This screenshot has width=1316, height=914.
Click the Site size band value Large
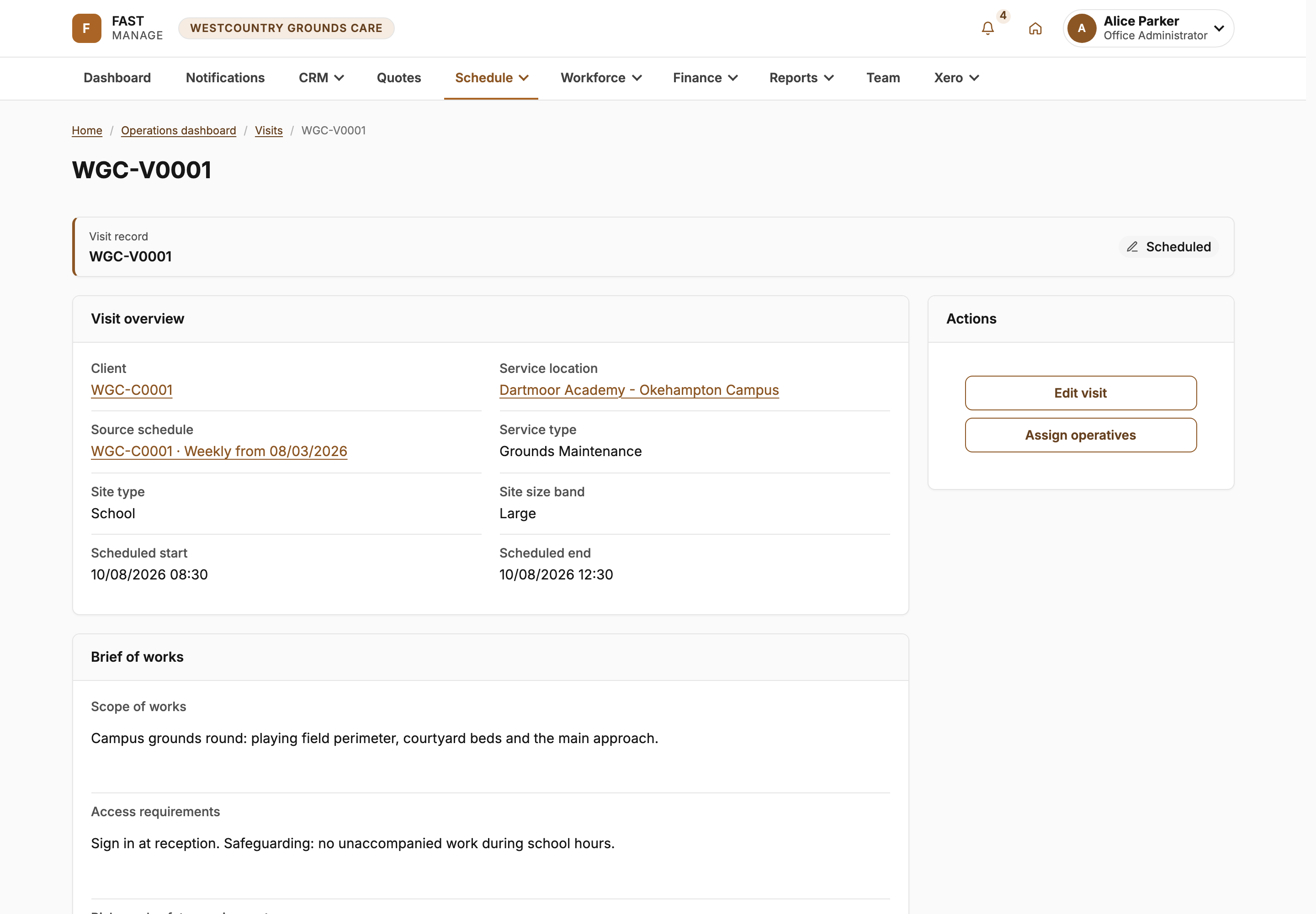518,514
